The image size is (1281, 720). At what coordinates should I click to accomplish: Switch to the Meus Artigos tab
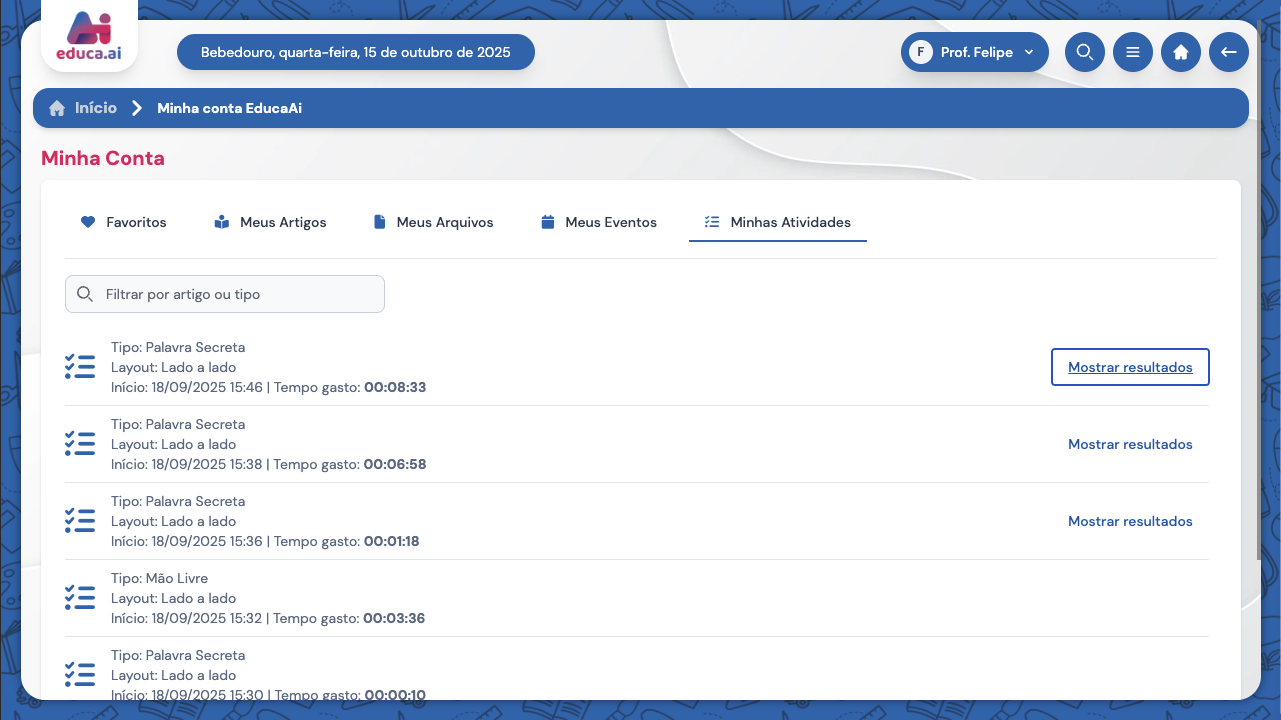tap(270, 222)
